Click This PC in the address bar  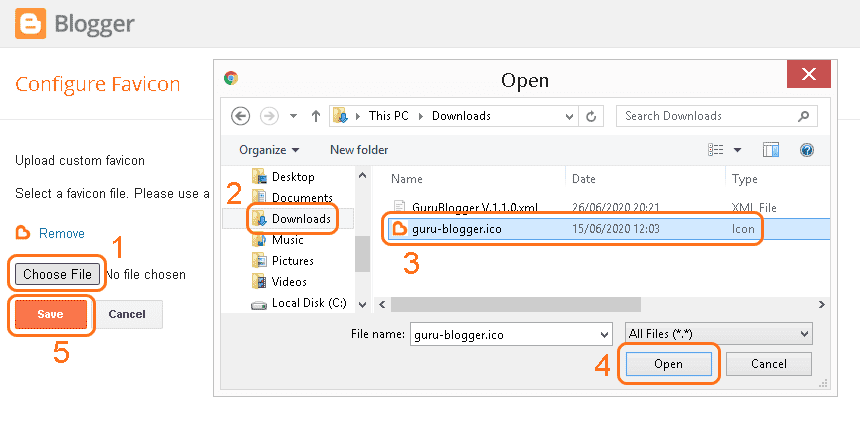388,116
